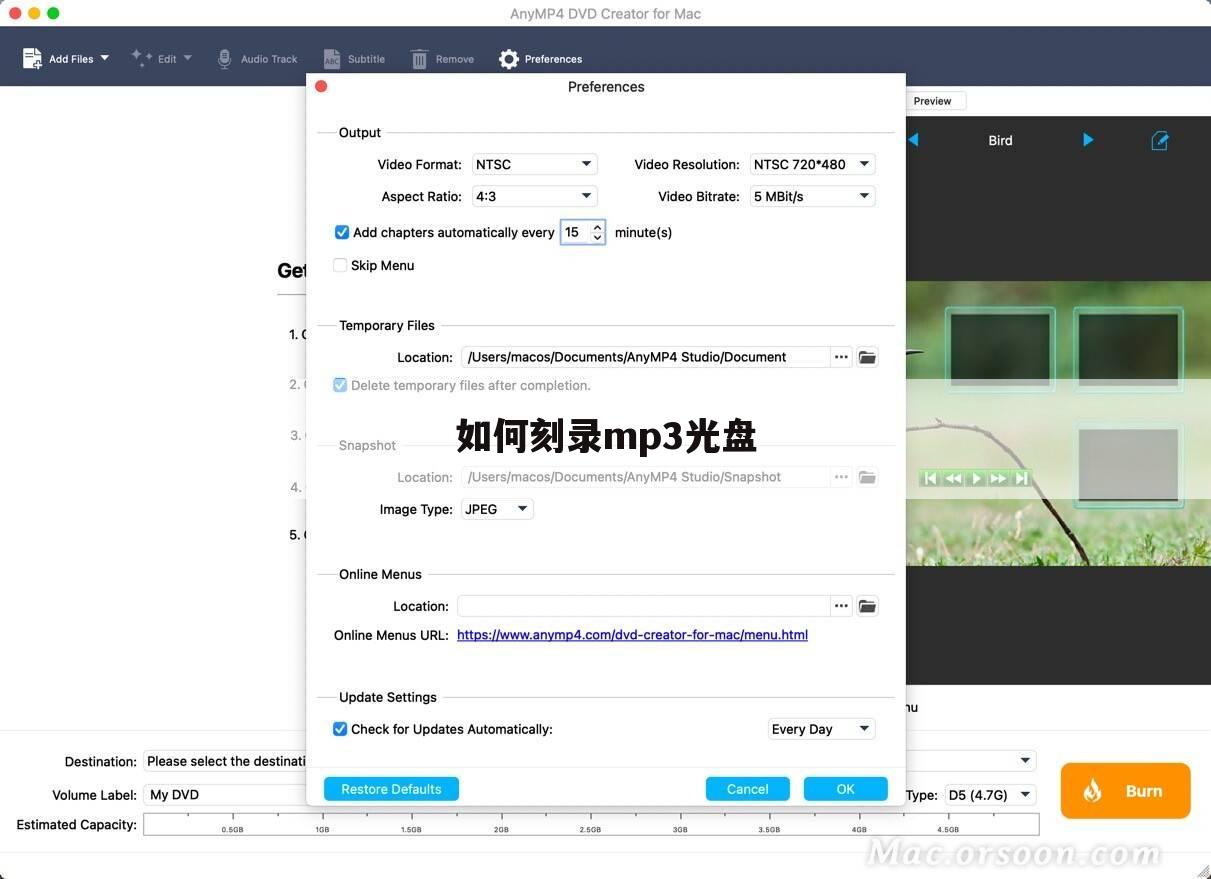Click the edit menu template icon
Image resolution: width=1211 pixels, height=879 pixels.
[1160, 141]
